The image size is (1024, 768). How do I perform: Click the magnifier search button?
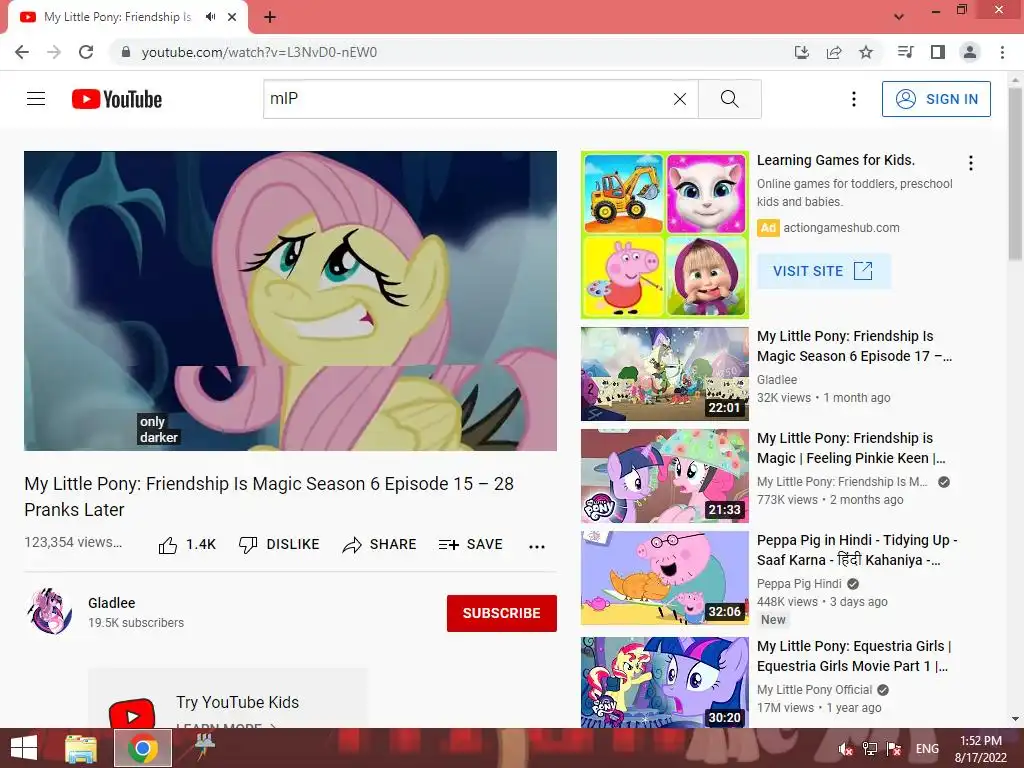coord(729,99)
